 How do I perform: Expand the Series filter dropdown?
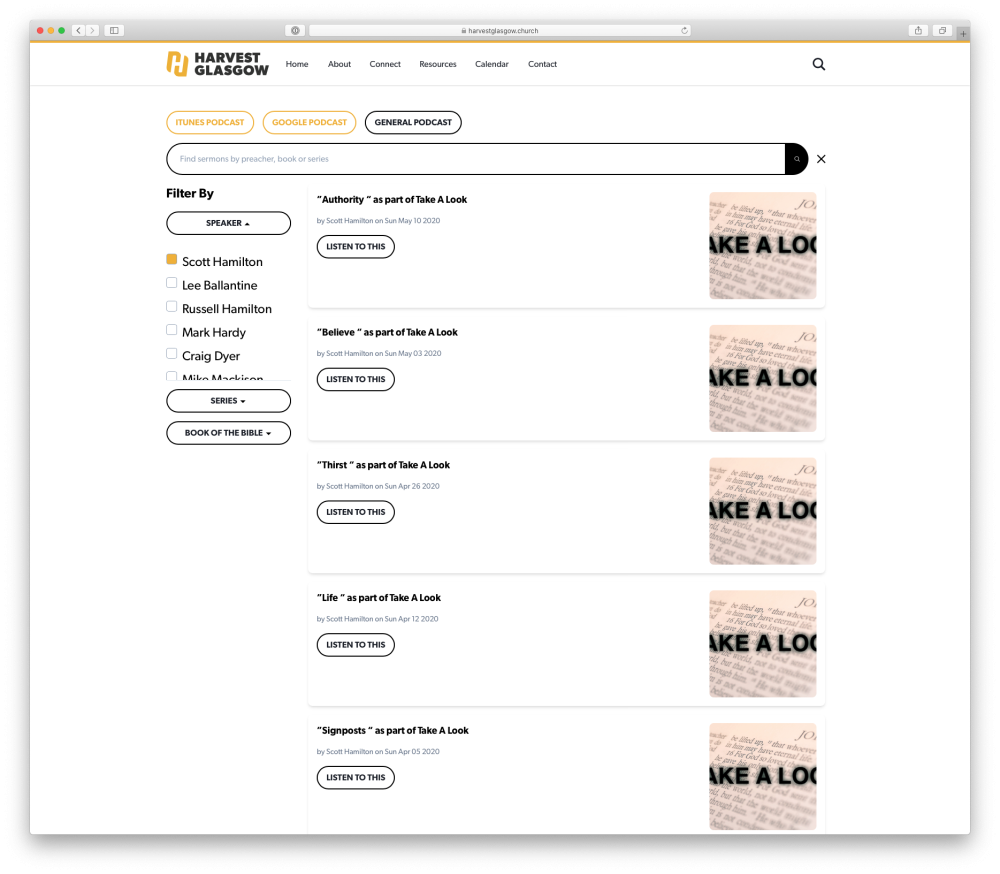pos(228,400)
